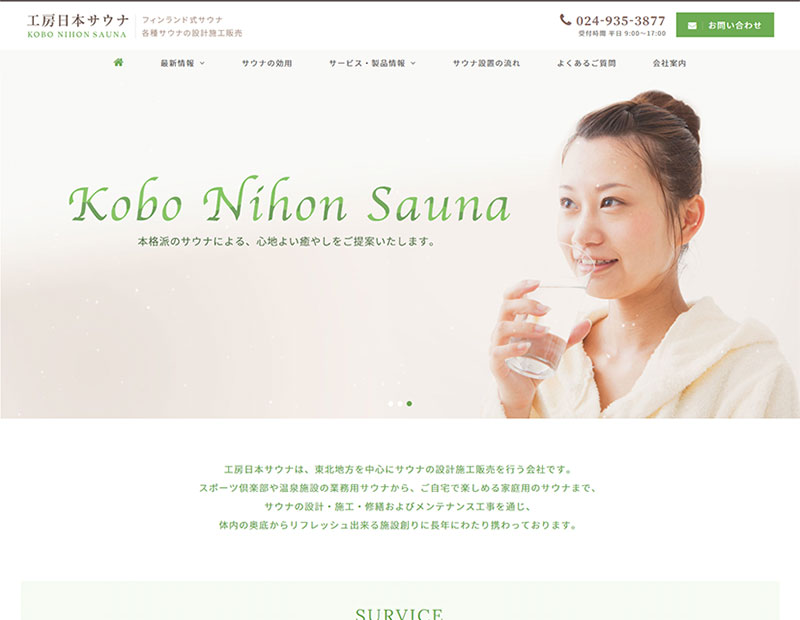This screenshot has height=620, width=800.
Task: Click the Kobo Nihon Sauna hero image
Action: [x=400, y=235]
